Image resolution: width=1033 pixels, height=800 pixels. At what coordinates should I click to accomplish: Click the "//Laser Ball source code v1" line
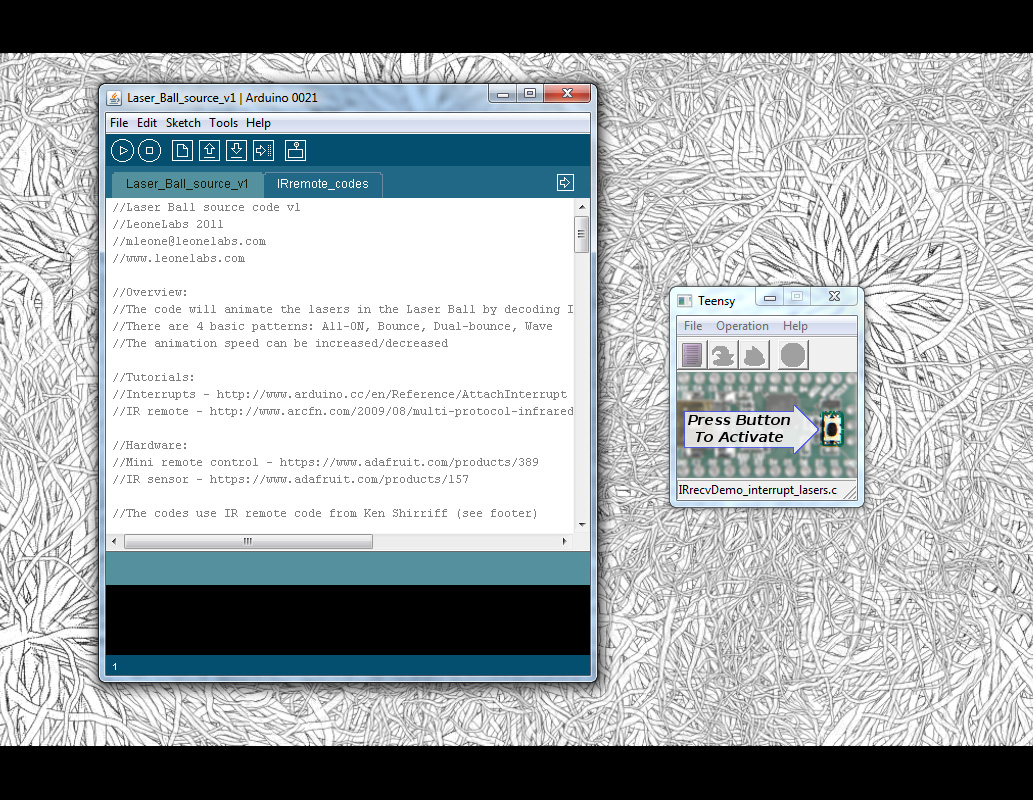[206, 208]
